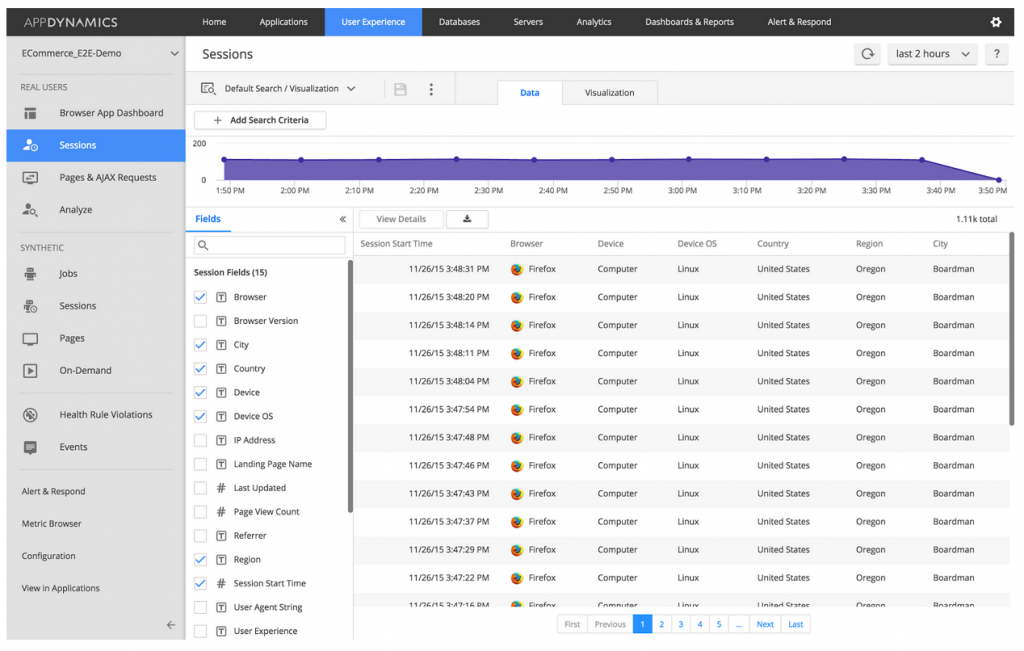
Task: Sort by Session Start Time column header
Action: coord(396,244)
